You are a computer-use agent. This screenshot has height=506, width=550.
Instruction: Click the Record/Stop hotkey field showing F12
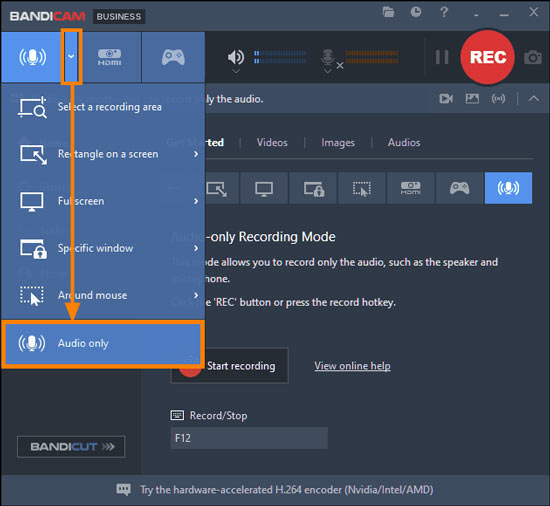tap(249, 438)
